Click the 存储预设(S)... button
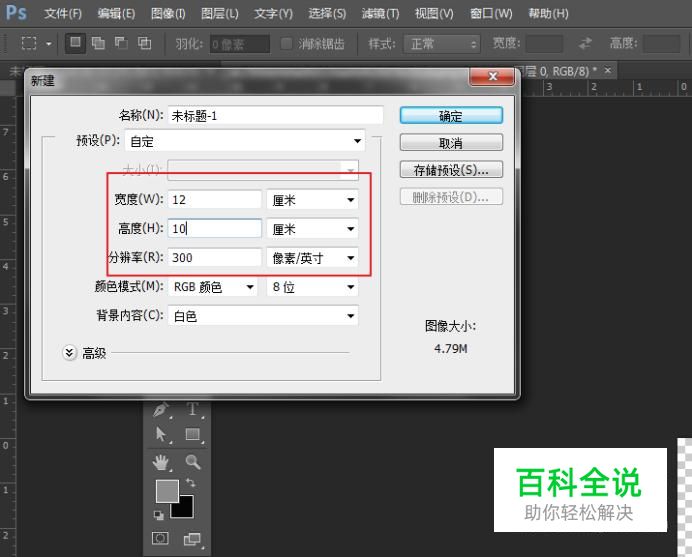The image size is (692, 557). (x=450, y=170)
